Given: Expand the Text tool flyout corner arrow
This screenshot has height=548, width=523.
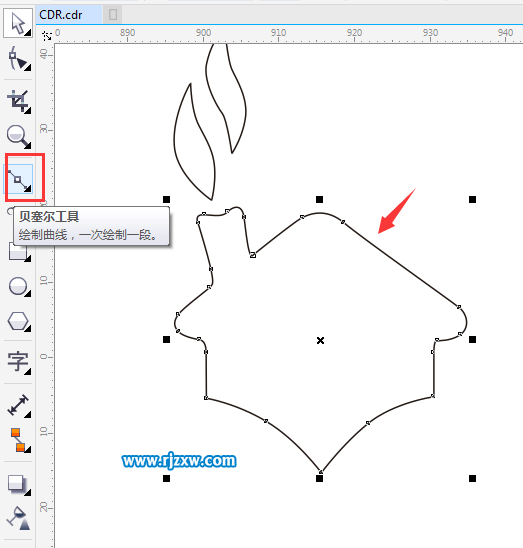Looking at the screenshot, I should [28, 372].
